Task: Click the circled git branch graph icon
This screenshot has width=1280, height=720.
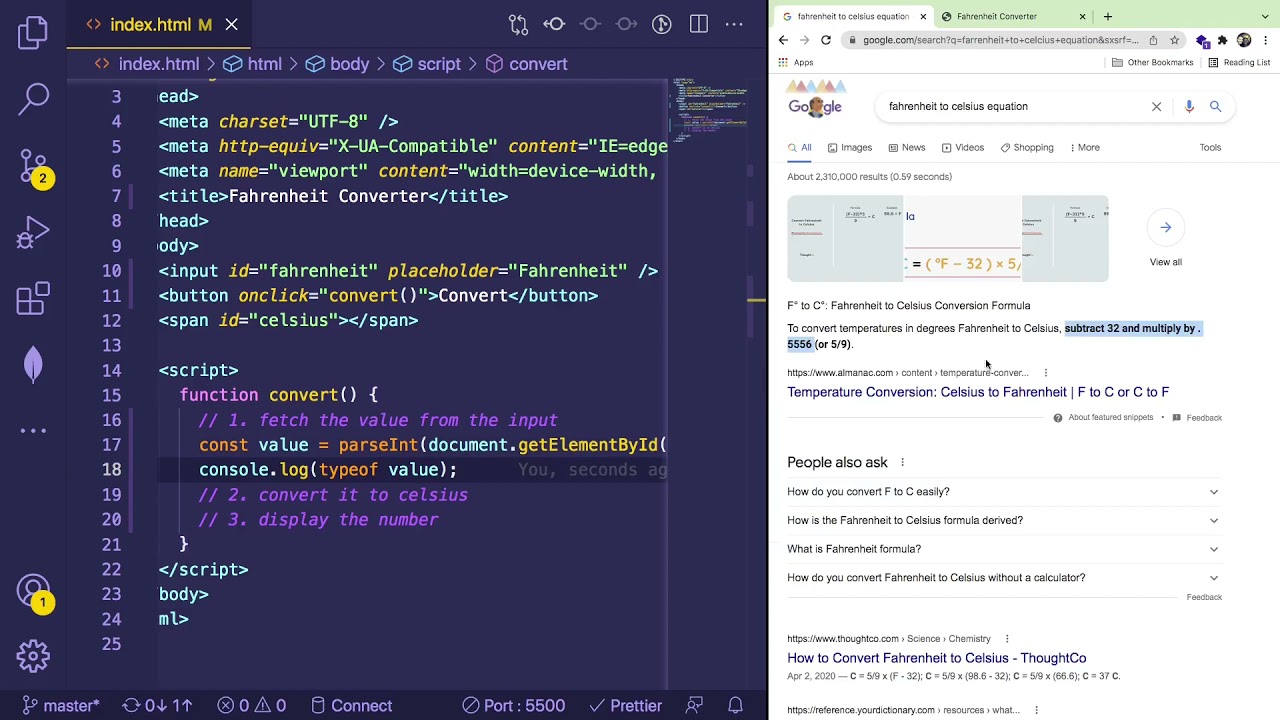Action: 662,24
